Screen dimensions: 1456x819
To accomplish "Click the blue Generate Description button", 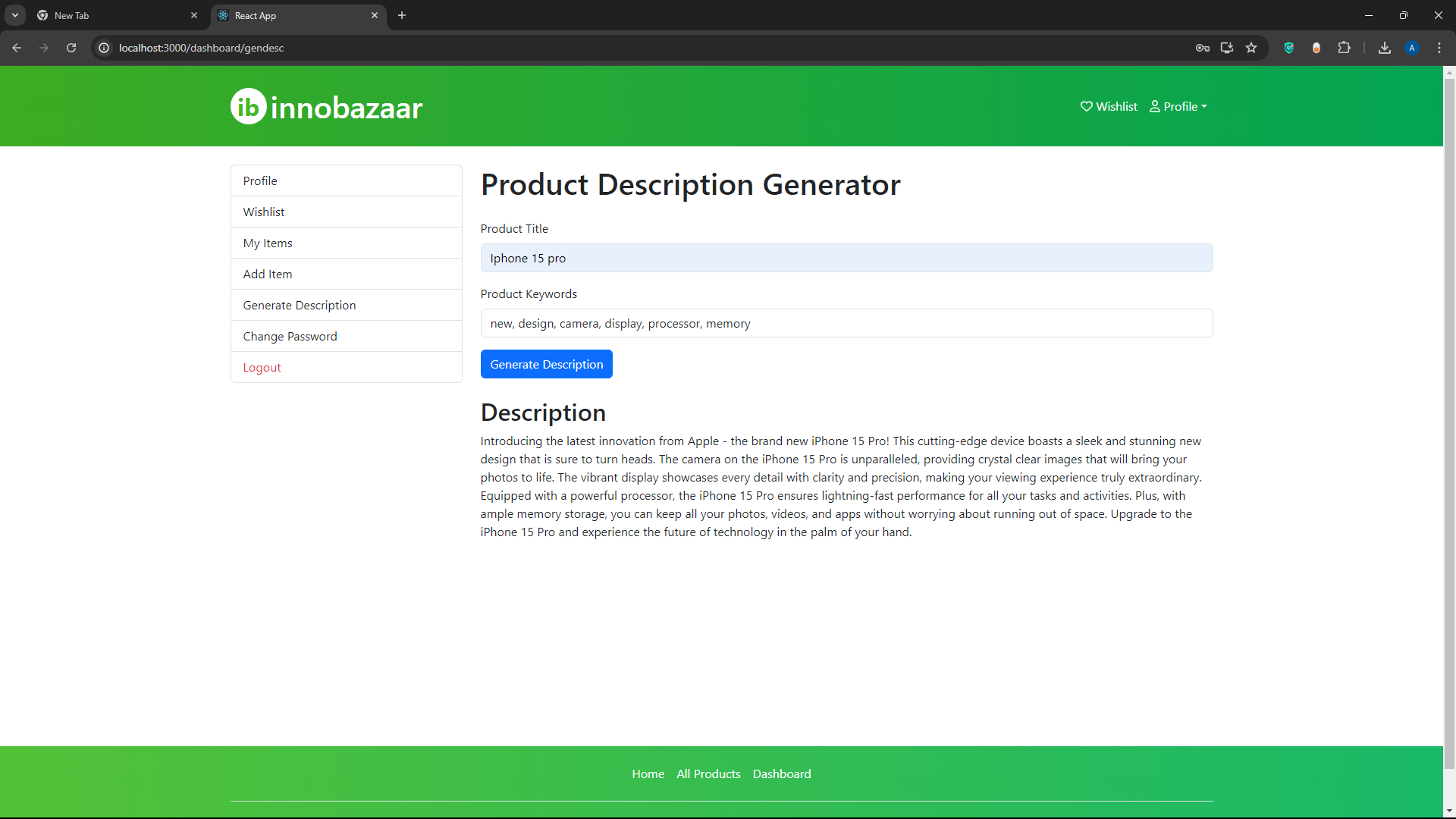I will point(546,364).
